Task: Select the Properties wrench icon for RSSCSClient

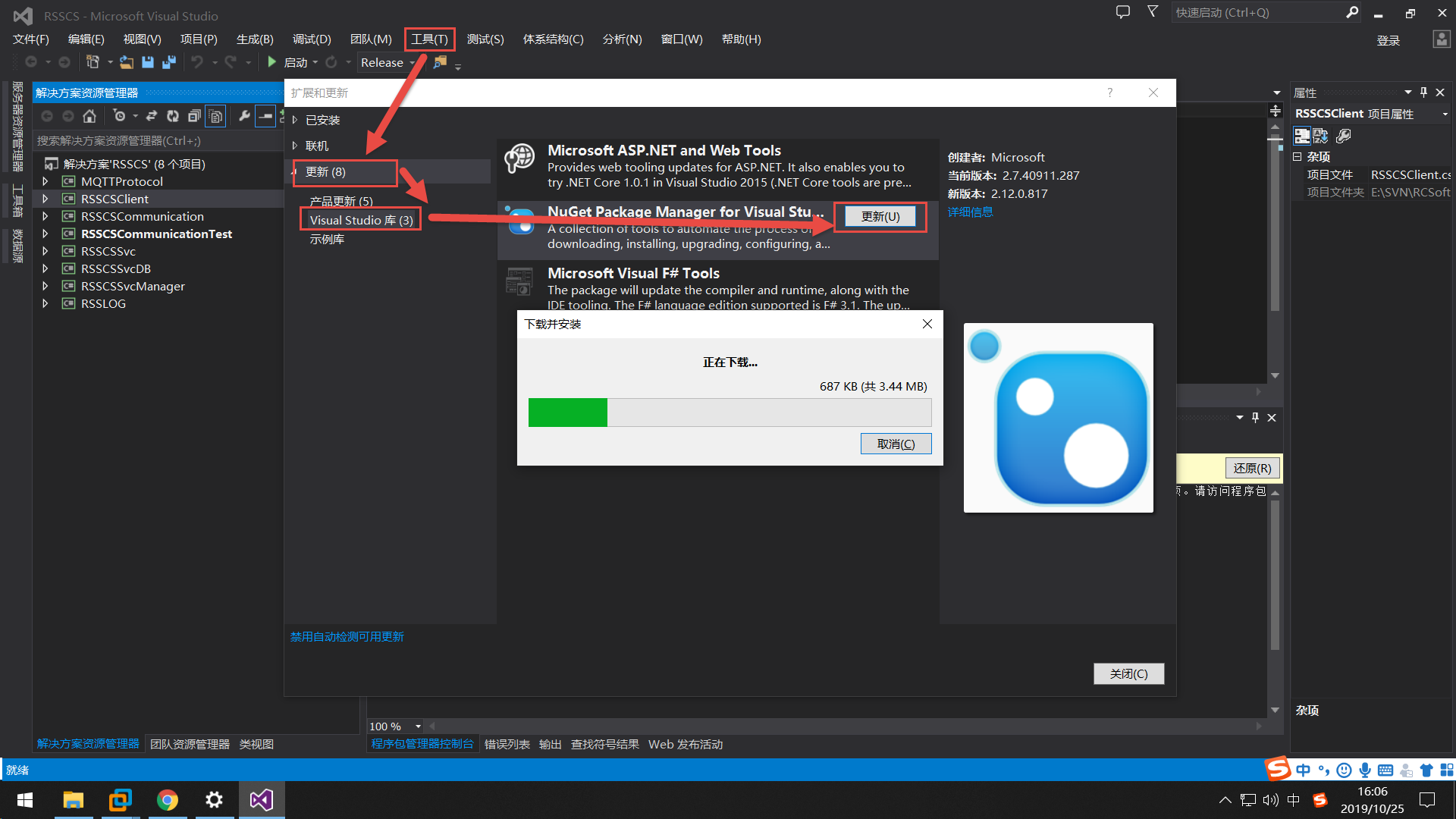Action: 1343,135
